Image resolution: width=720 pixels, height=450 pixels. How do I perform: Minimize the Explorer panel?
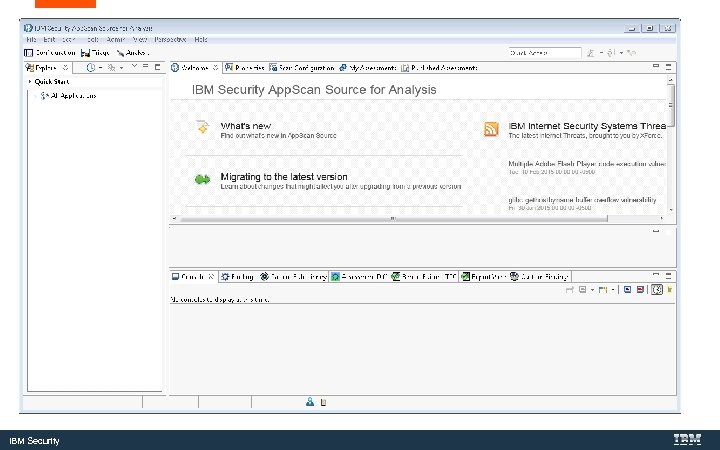146,67
